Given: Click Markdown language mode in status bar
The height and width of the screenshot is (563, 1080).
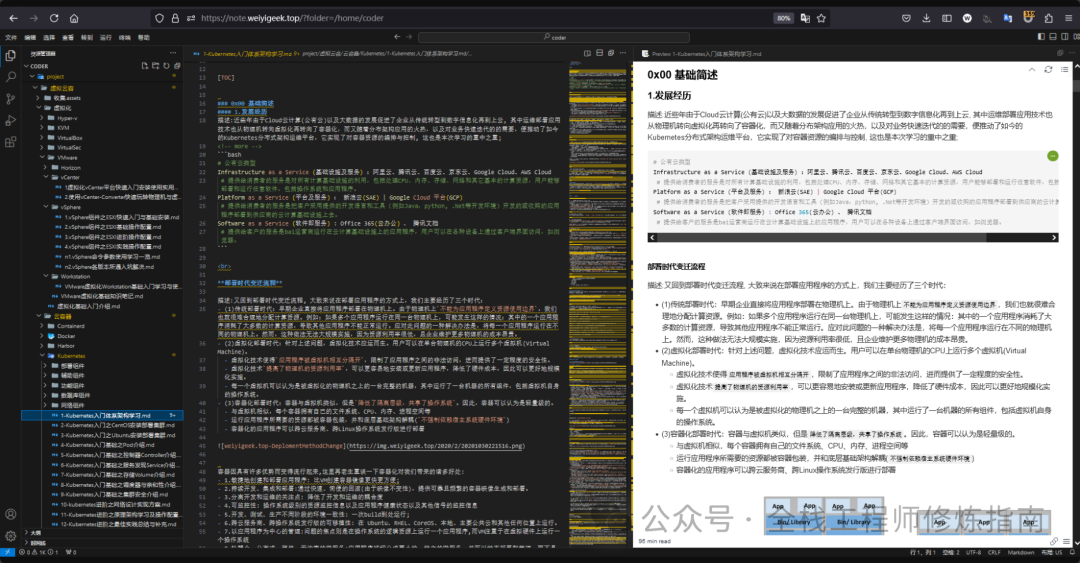Looking at the screenshot, I should point(1021,553).
